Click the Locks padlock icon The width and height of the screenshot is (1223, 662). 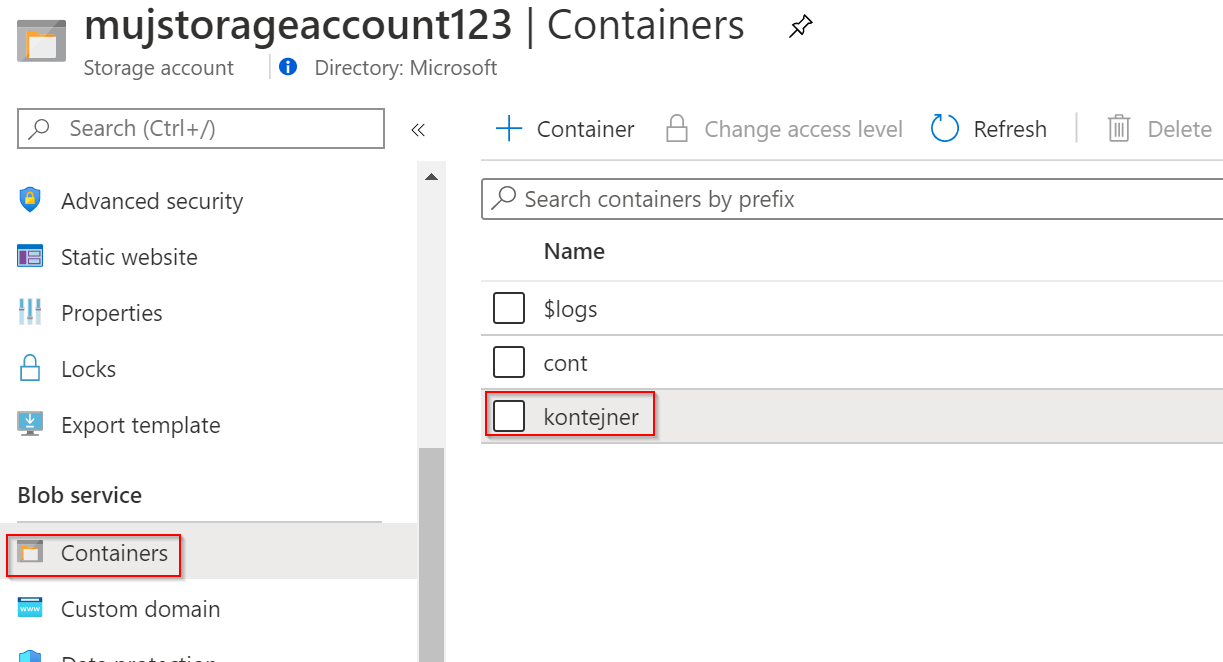coord(30,368)
